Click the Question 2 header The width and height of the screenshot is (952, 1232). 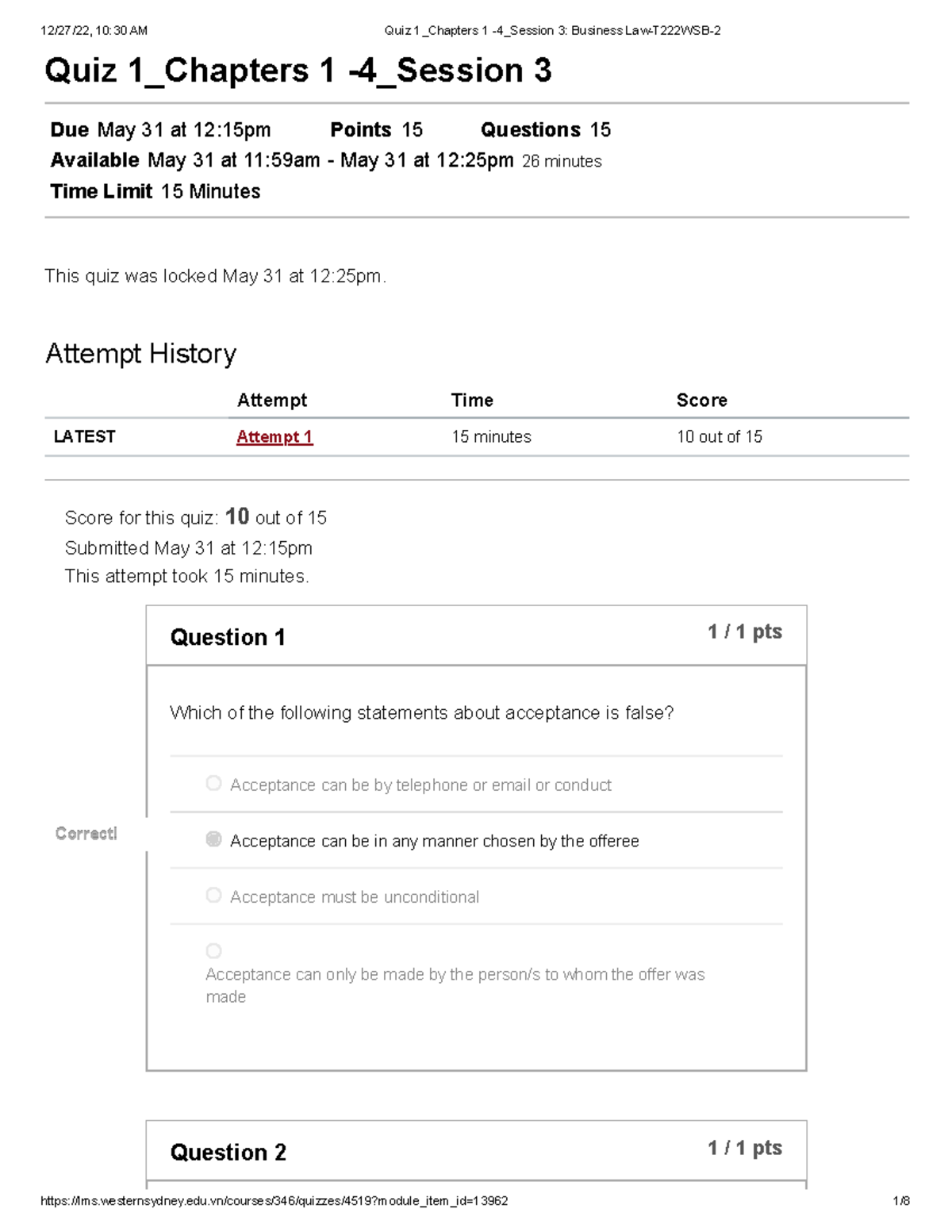(x=228, y=1152)
